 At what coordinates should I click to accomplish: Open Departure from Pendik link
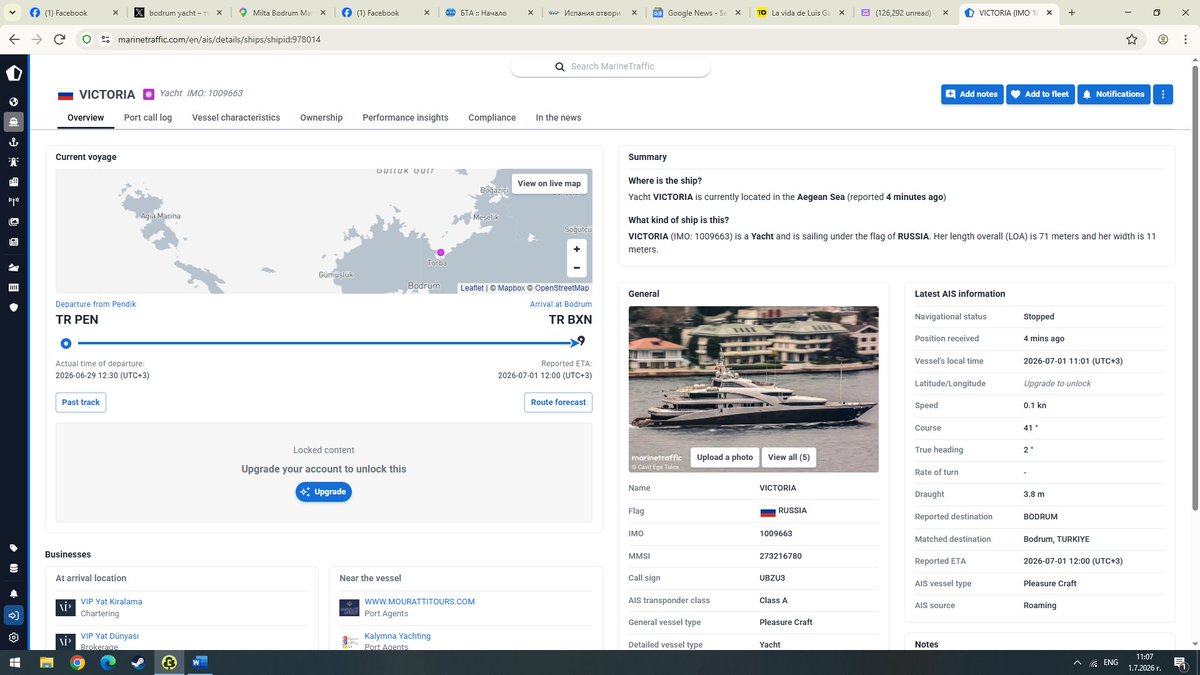[96, 304]
